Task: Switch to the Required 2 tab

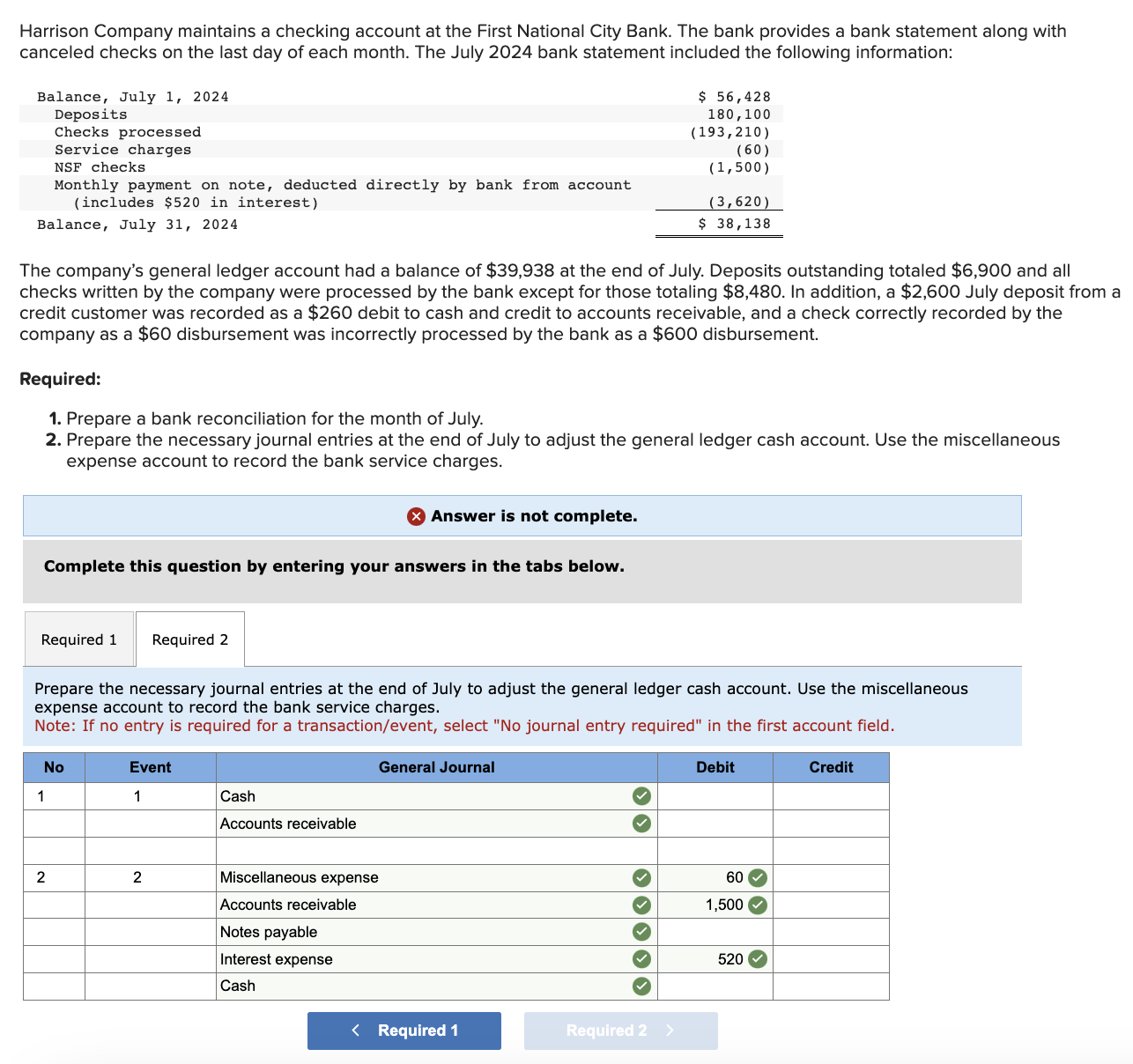Action: 190,639
